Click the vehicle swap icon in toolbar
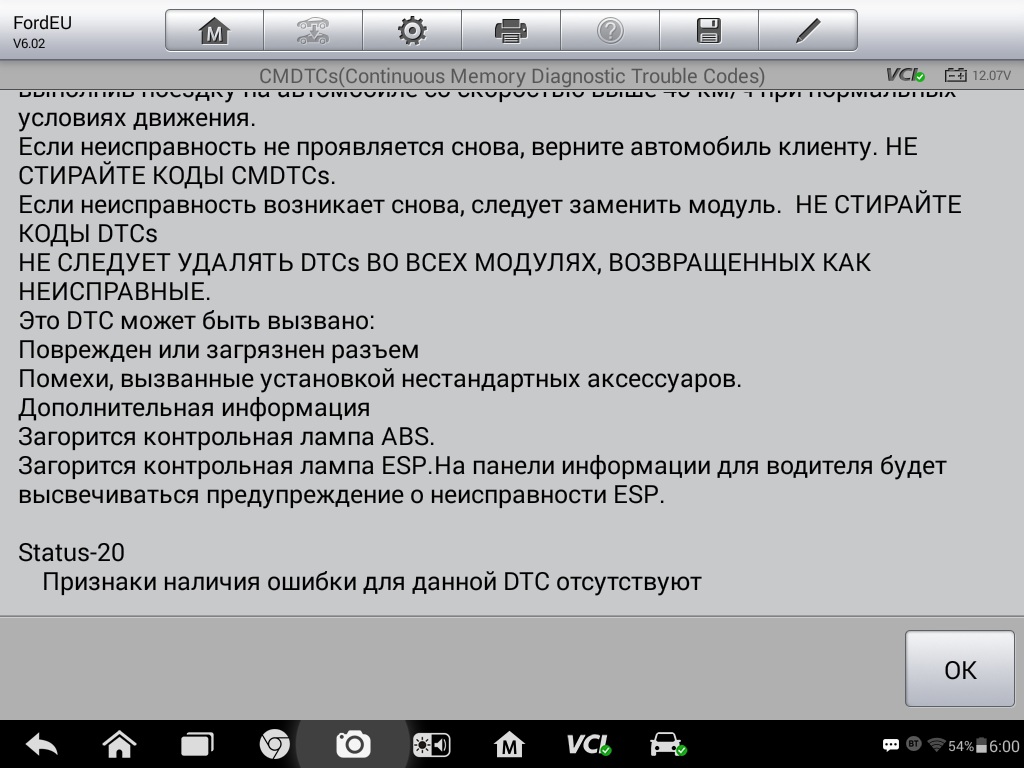Viewport: 1024px width, 768px height. [312, 31]
